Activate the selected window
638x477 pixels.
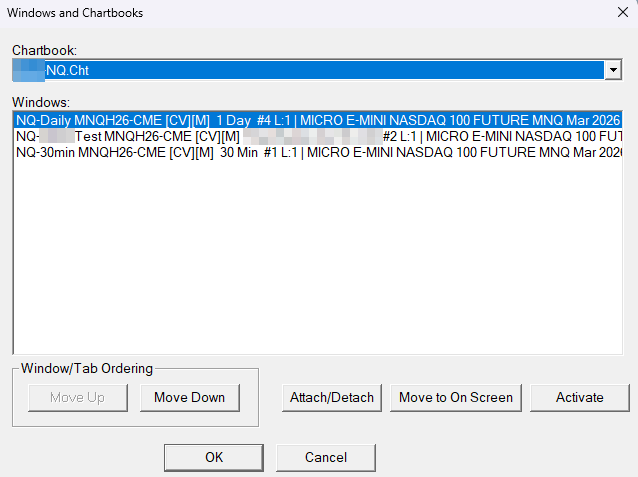(580, 397)
